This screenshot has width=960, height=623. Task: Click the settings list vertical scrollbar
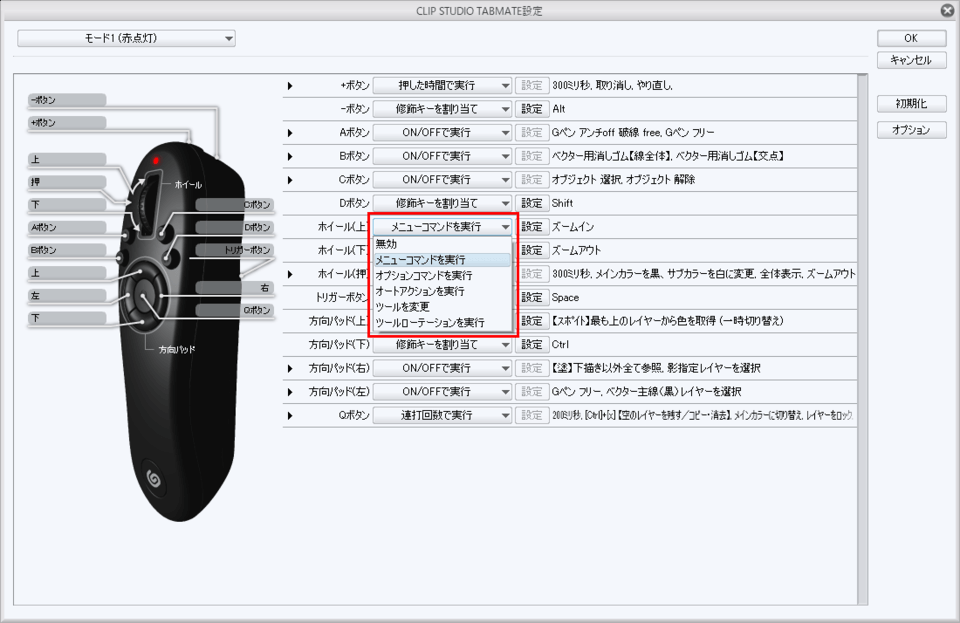tap(863, 340)
